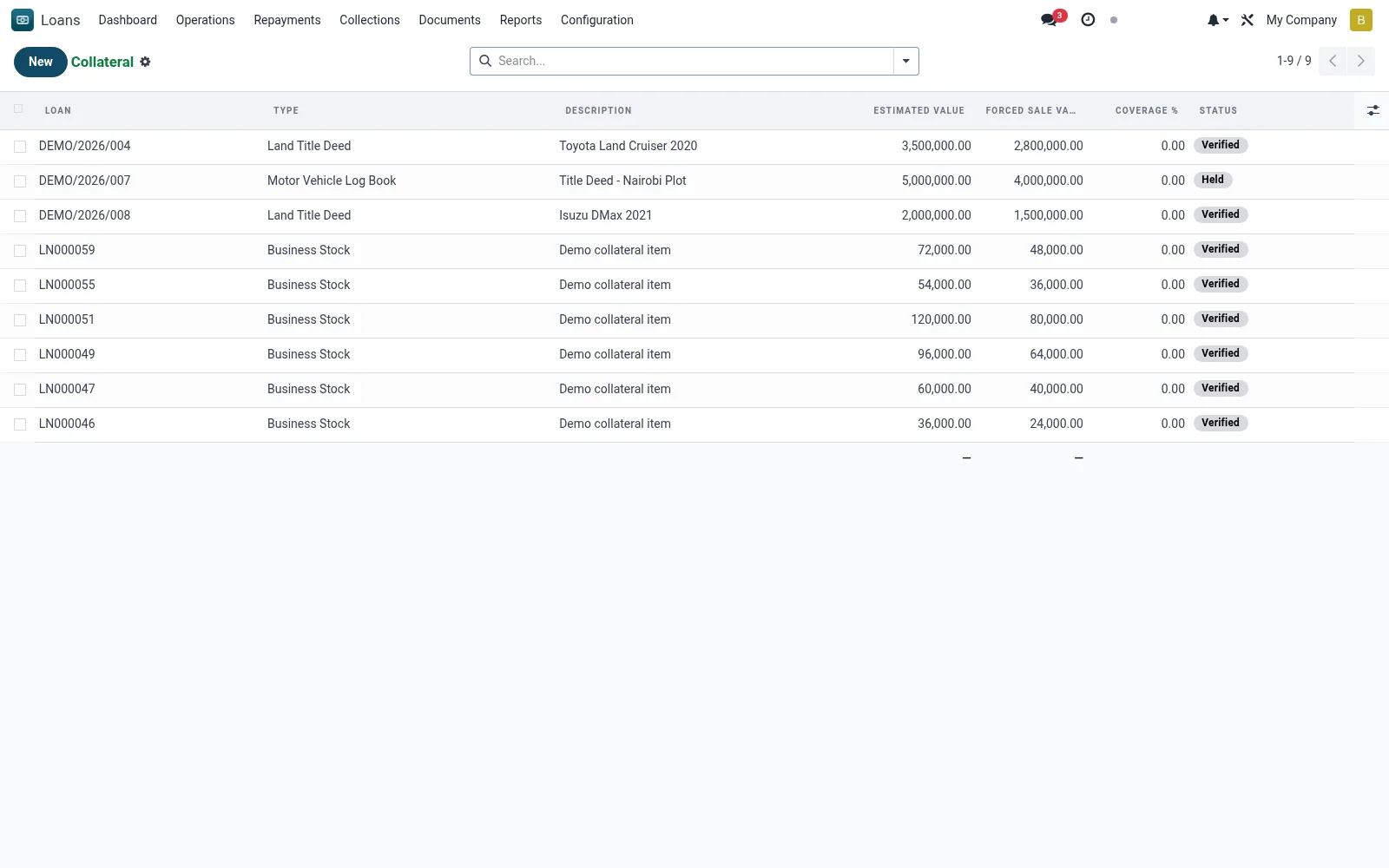Open the debug tools wrench icon
This screenshot has width=1389, height=868.
1247,20
